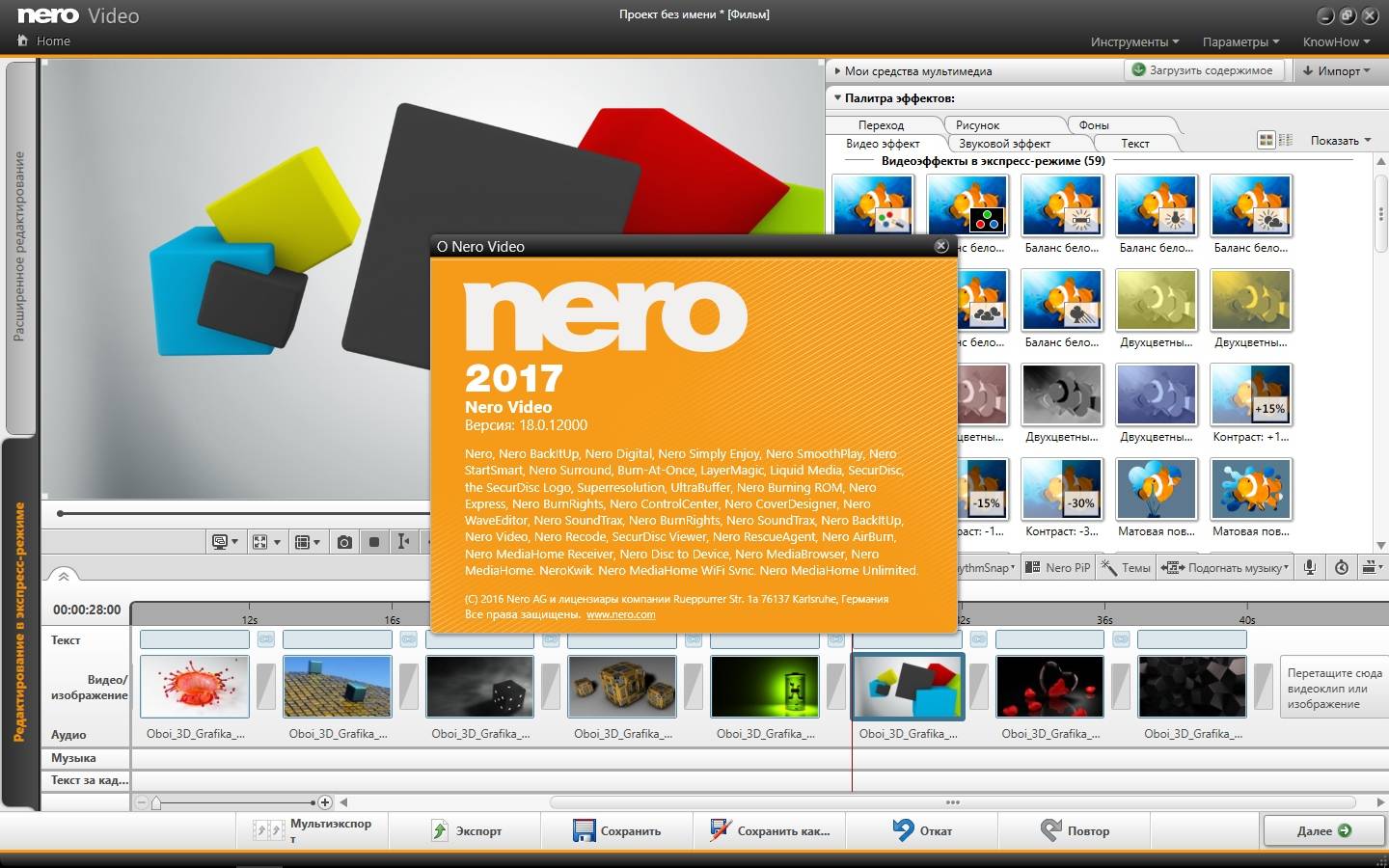Click the timeline zoom-in plus icon
The width and height of the screenshot is (1389, 868).
pyautogui.click(x=325, y=802)
